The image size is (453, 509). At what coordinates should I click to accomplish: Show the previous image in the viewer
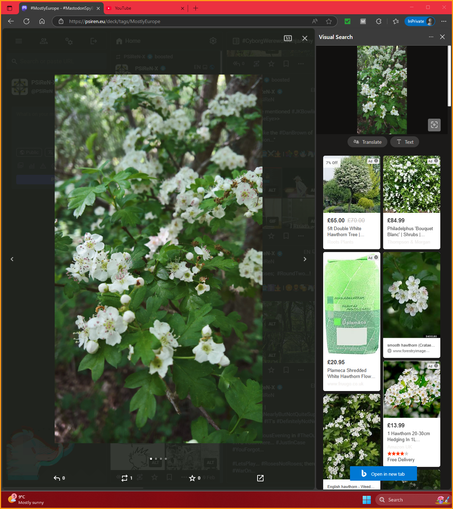pyautogui.click(x=12, y=259)
